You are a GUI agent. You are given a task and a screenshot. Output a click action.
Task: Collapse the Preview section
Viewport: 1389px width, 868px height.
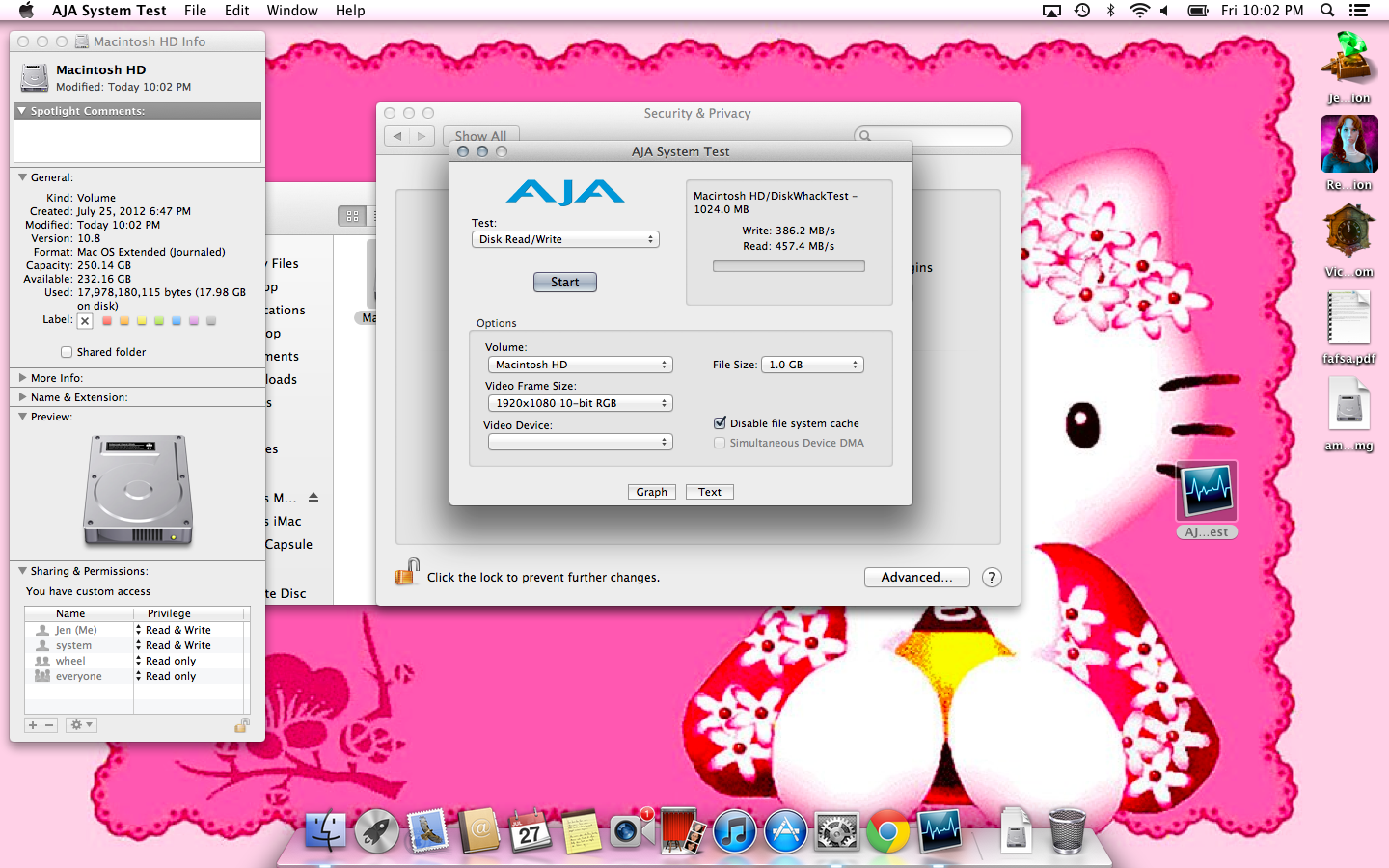click(x=22, y=417)
